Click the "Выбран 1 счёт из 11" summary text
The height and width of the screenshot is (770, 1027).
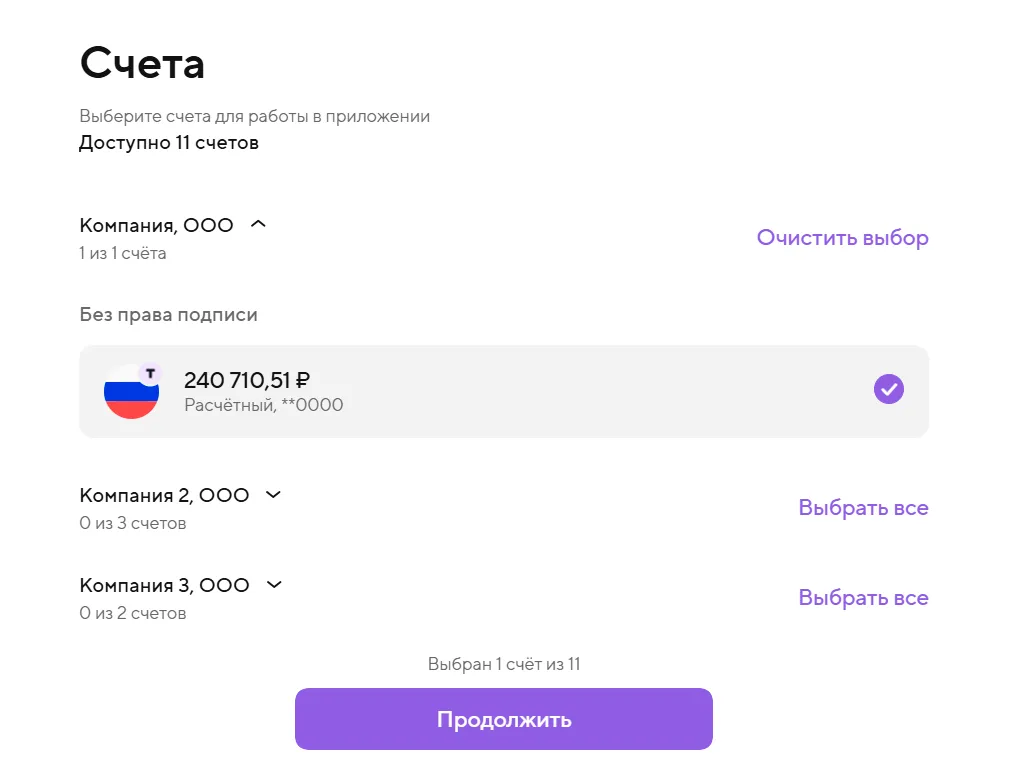point(504,664)
